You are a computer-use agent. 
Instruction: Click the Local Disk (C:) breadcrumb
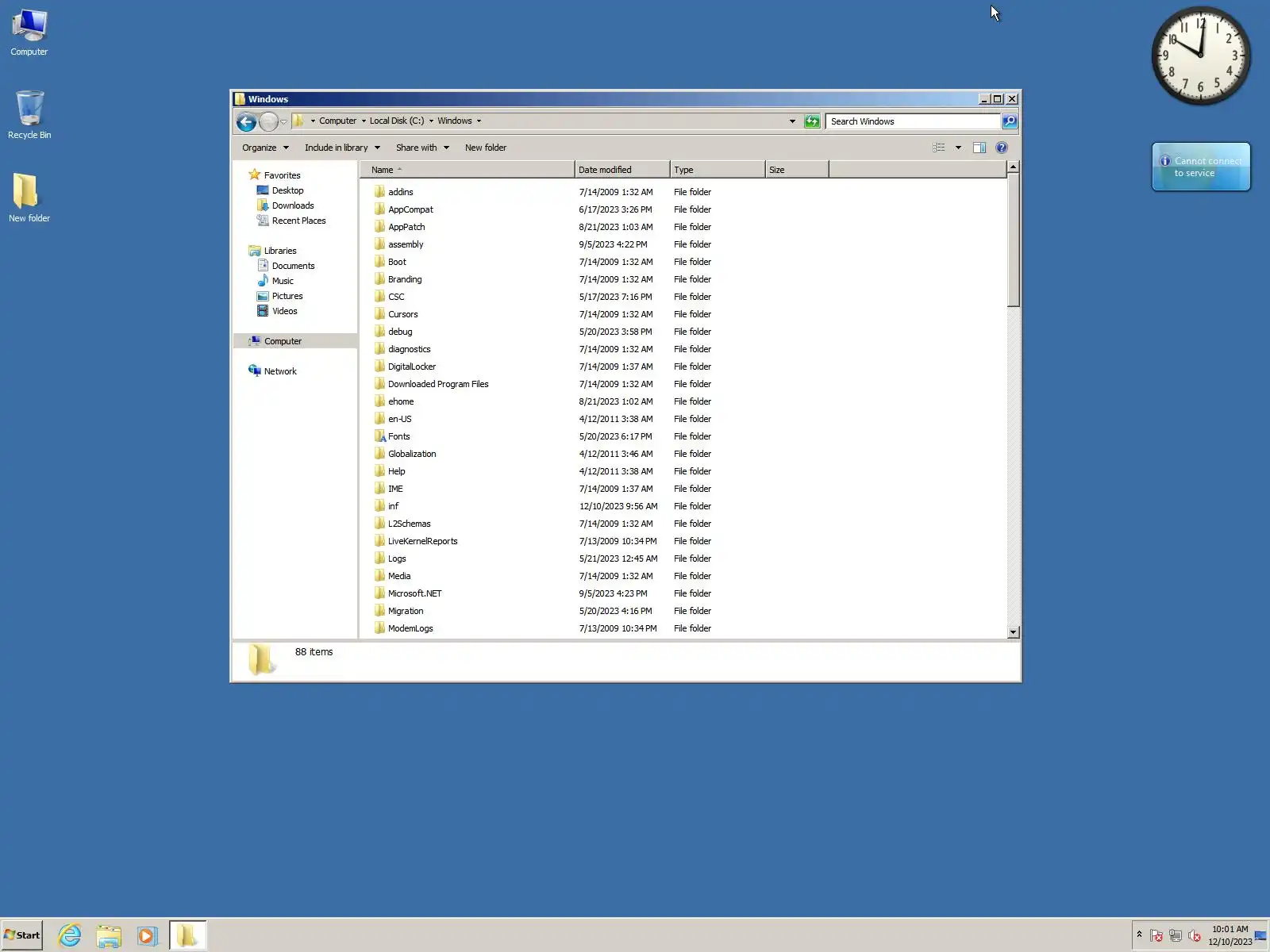[397, 121]
